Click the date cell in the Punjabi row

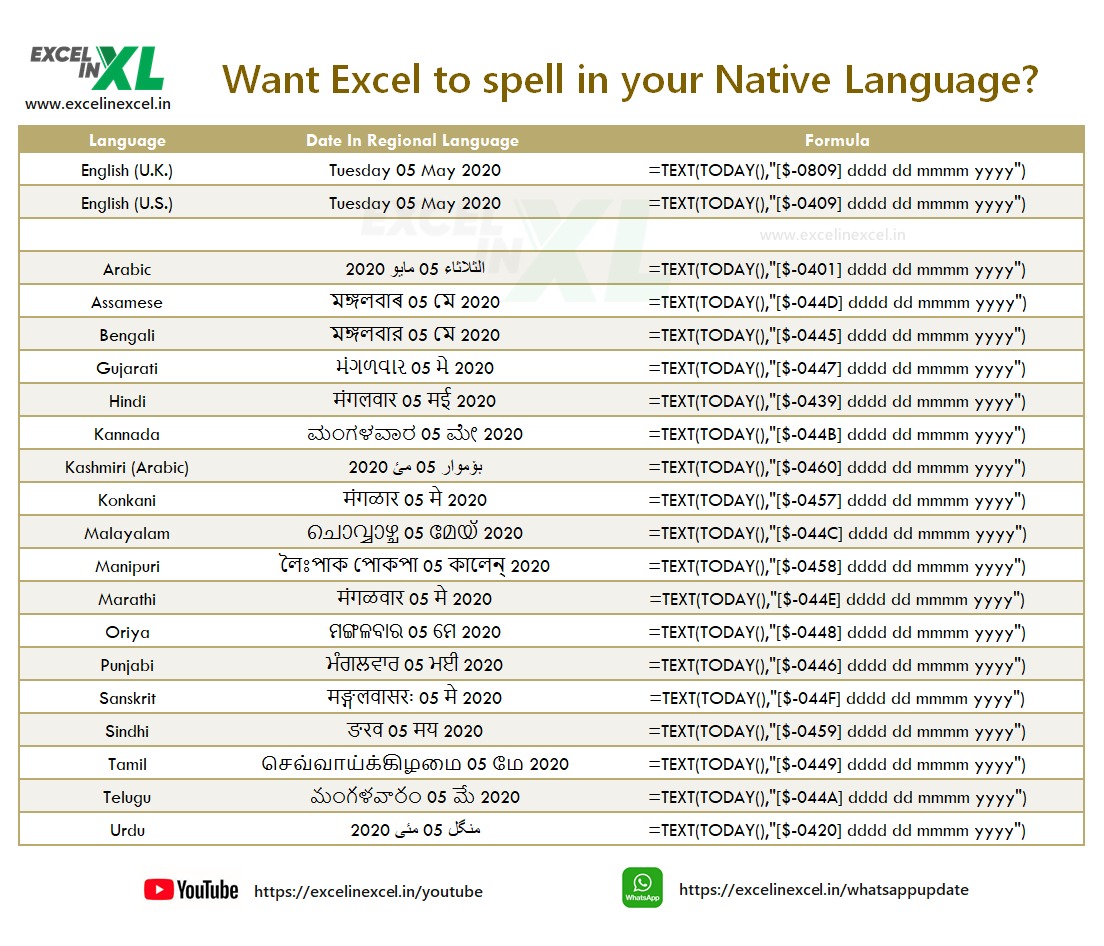(415, 664)
